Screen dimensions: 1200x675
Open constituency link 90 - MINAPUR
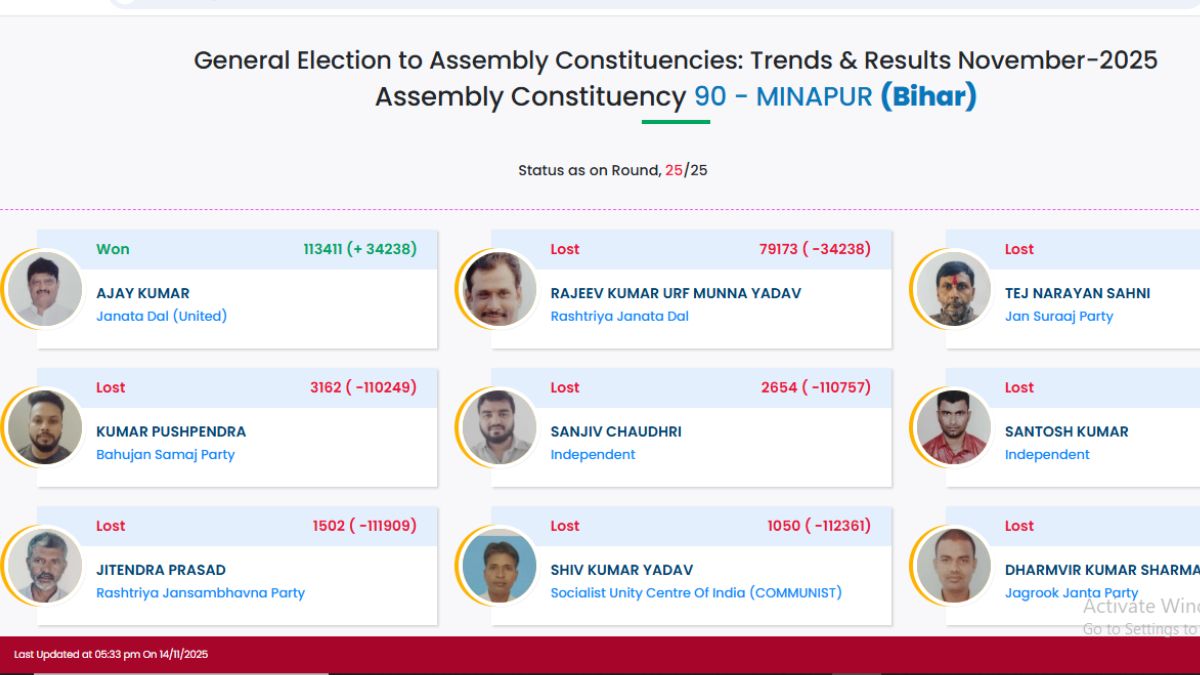(x=779, y=97)
